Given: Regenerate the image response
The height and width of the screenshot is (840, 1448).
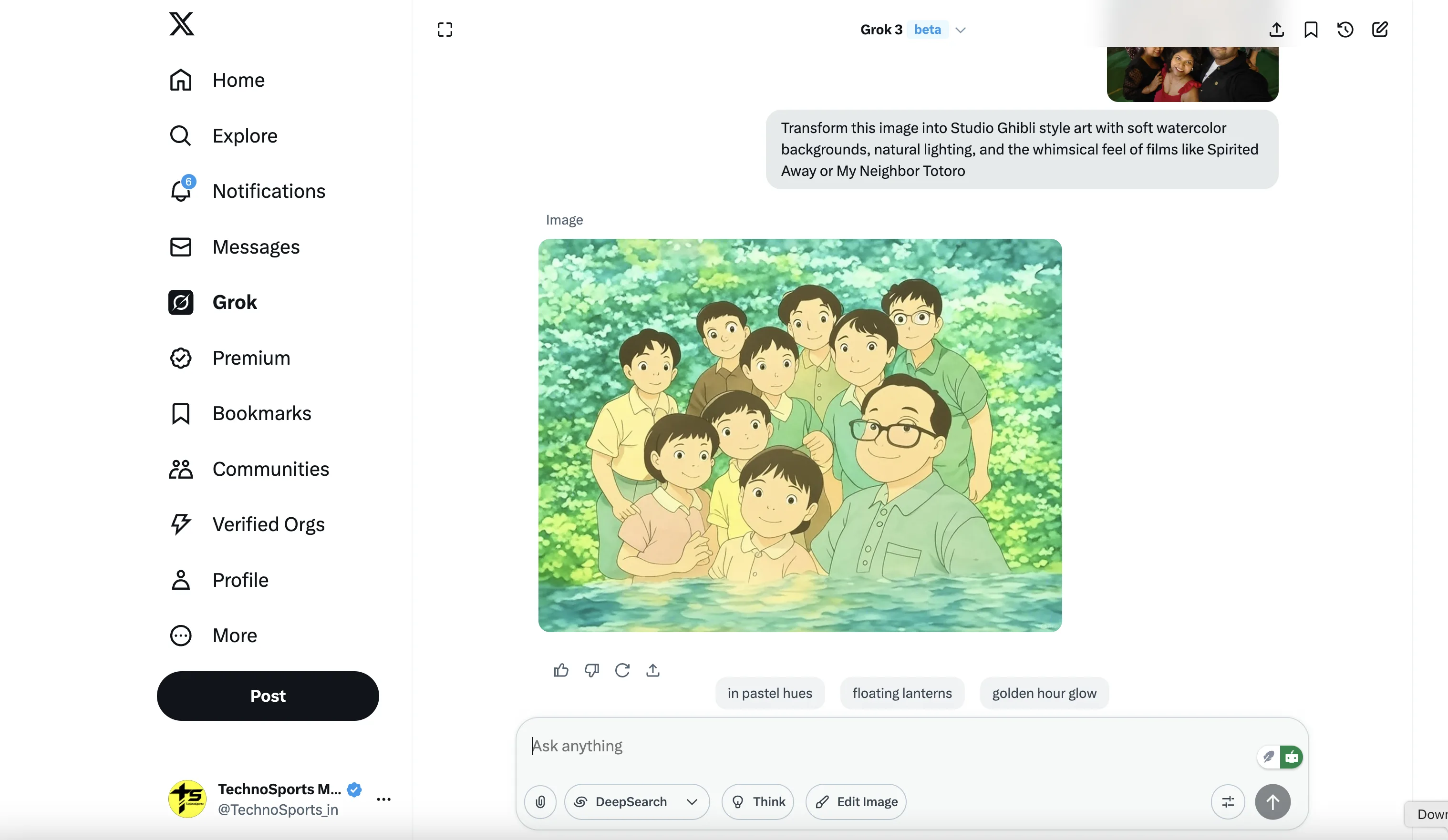Looking at the screenshot, I should pos(622,670).
